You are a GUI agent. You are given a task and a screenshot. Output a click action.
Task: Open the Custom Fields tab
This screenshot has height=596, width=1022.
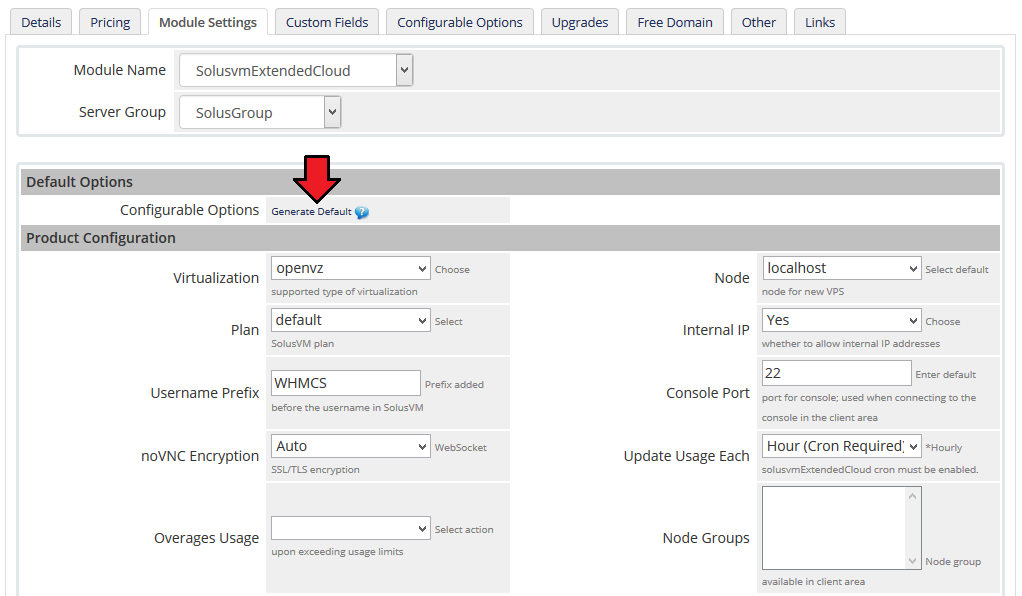327,22
